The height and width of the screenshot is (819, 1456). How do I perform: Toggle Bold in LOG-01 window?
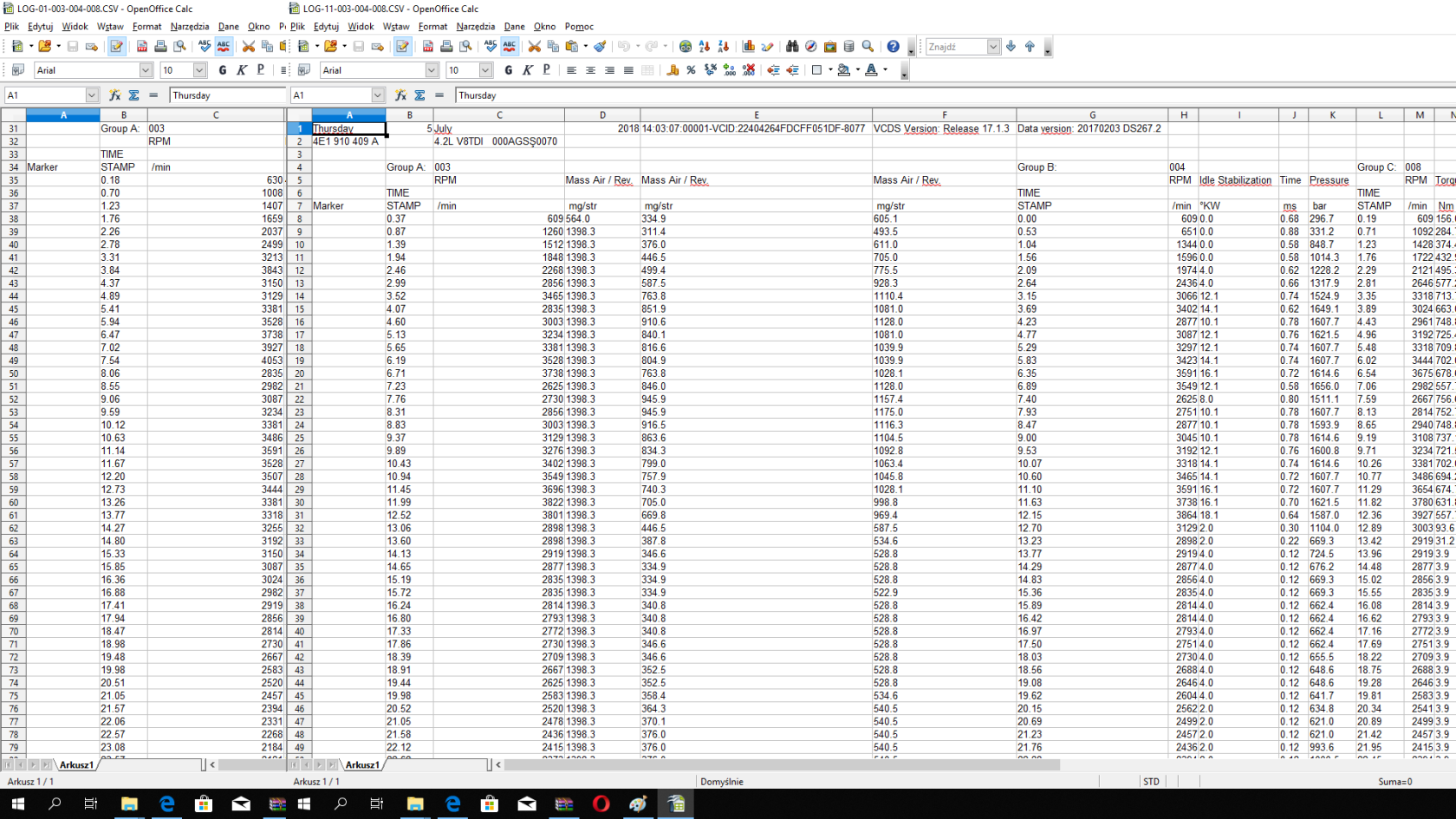tap(223, 70)
